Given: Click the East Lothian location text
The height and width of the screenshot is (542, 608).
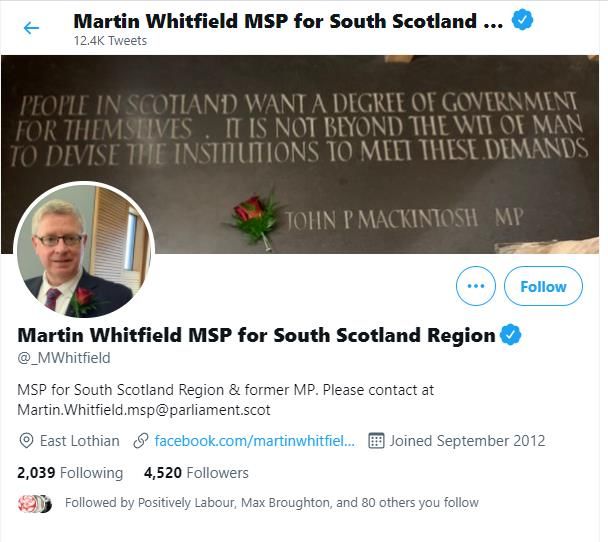Looking at the screenshot, I should [80, 441].
